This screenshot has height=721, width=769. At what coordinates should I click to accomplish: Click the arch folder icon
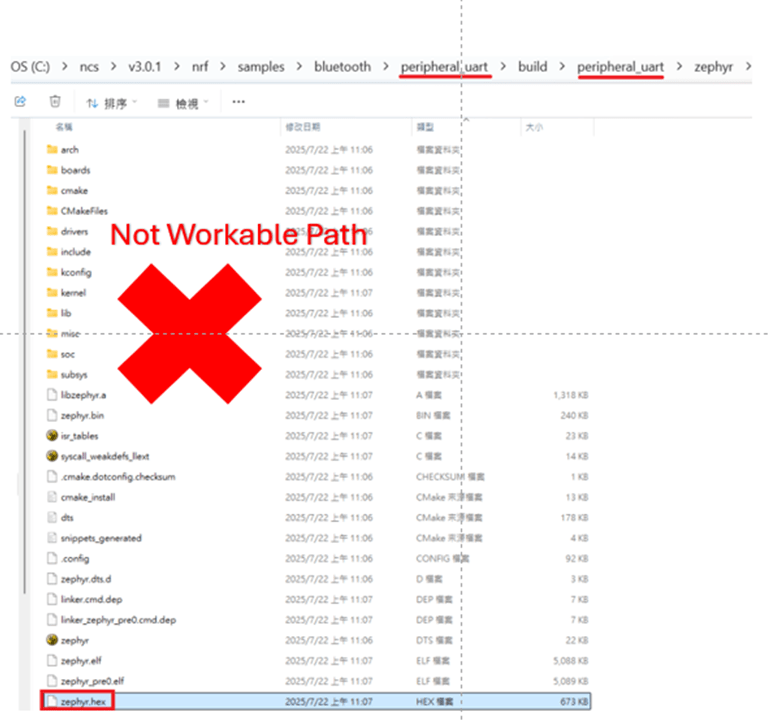(x=52, y=150)
